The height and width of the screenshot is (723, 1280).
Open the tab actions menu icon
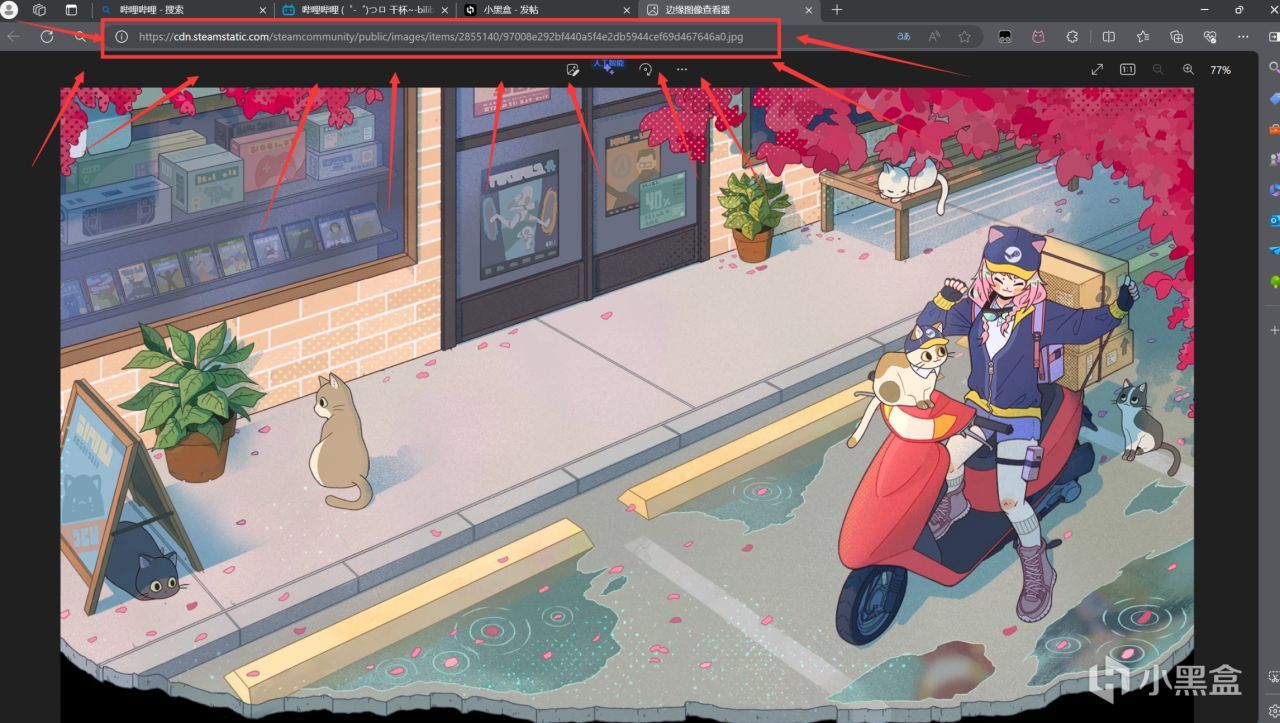[71, 10]
